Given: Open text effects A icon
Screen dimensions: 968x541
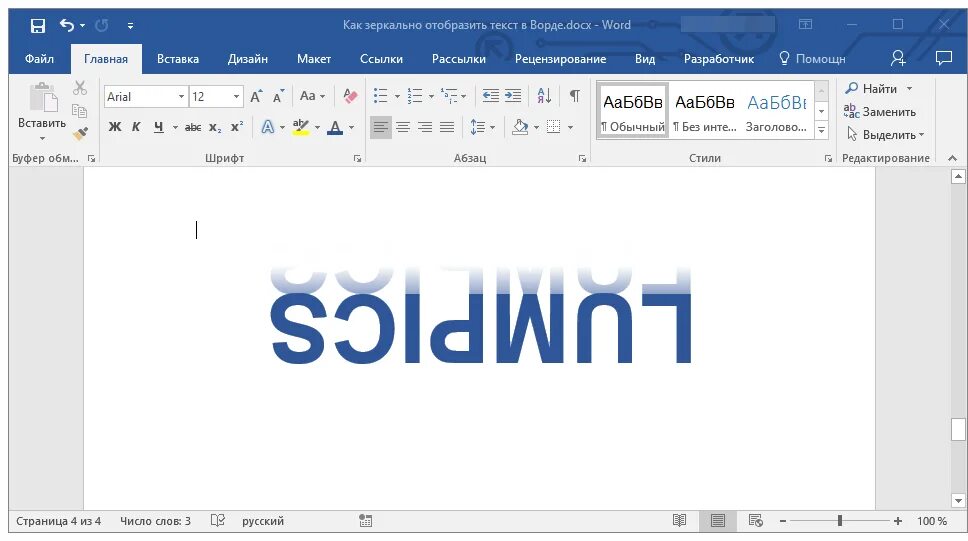Looking at the screenshot, I should click(267, 127).
